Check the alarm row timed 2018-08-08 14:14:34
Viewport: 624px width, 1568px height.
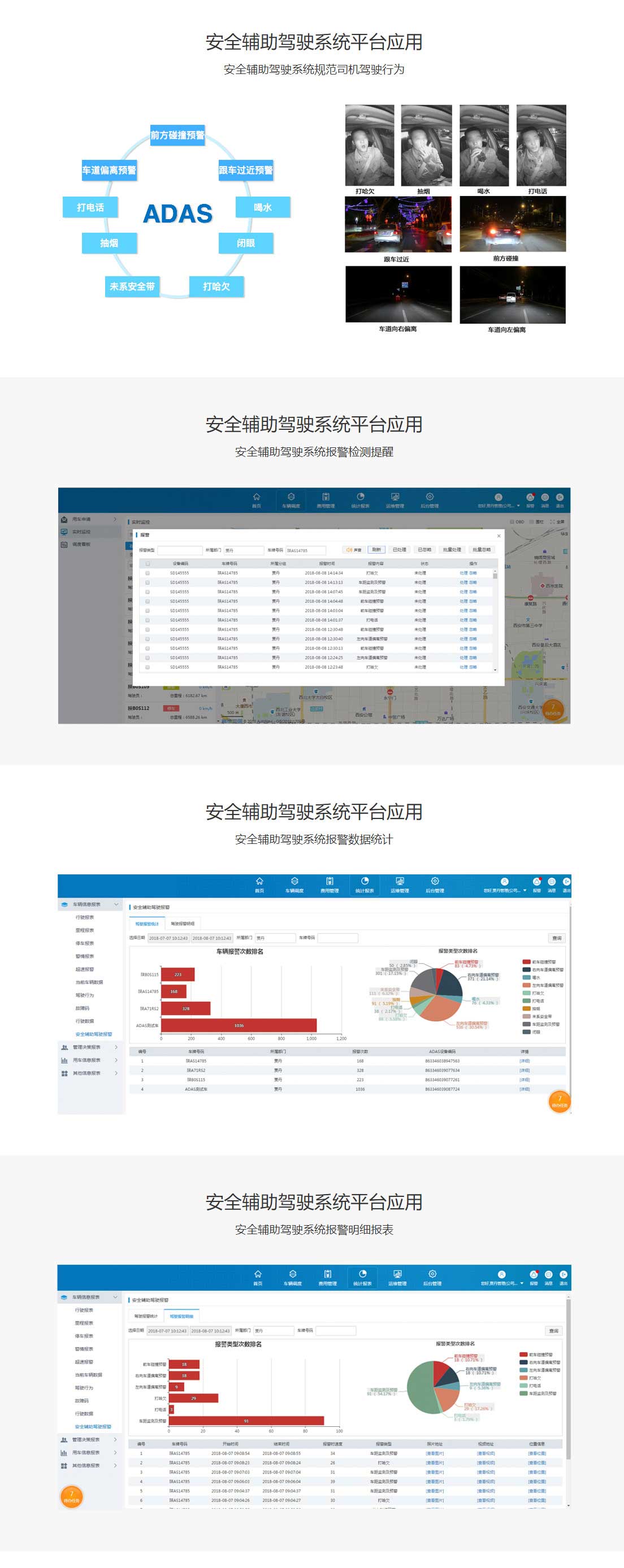coord(148,573)
